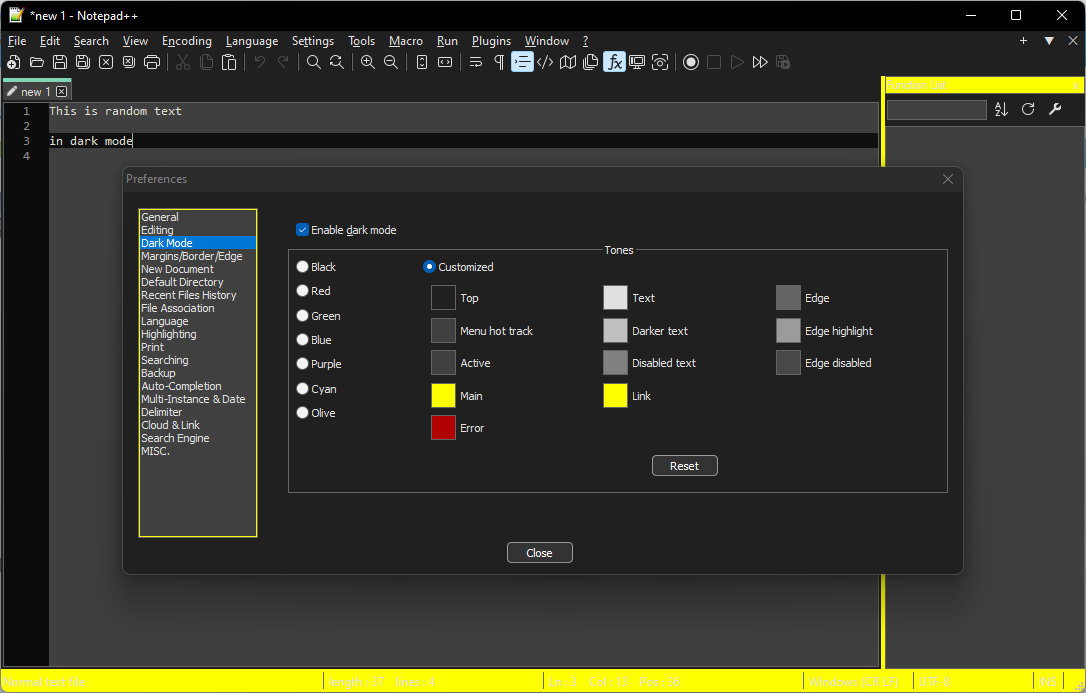Select MISC. in Preferences list
1086x693 pixels.
coord(197,451)
